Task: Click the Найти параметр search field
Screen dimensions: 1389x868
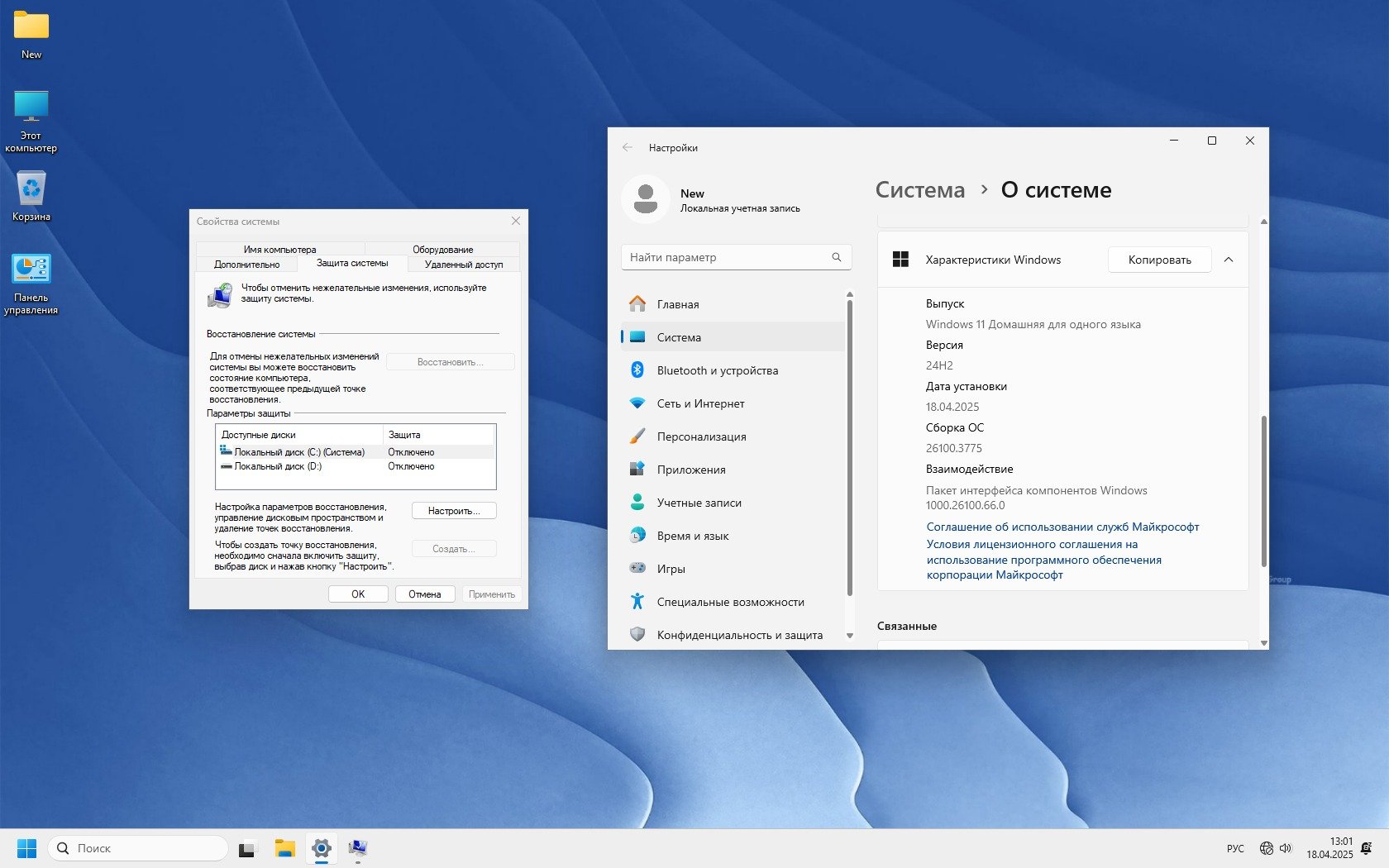Action: (x=728, y=257)
